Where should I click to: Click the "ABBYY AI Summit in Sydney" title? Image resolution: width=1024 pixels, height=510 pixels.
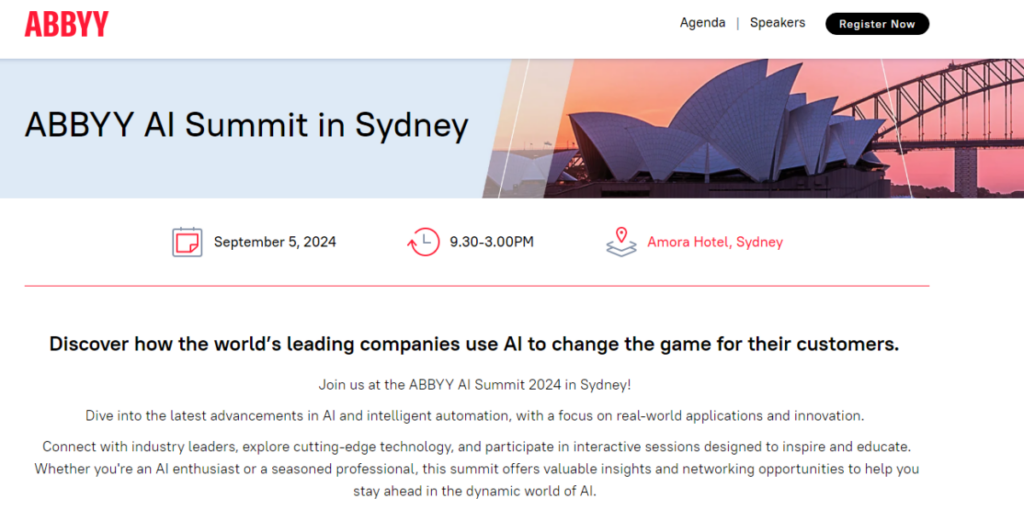tap(246, 126)
